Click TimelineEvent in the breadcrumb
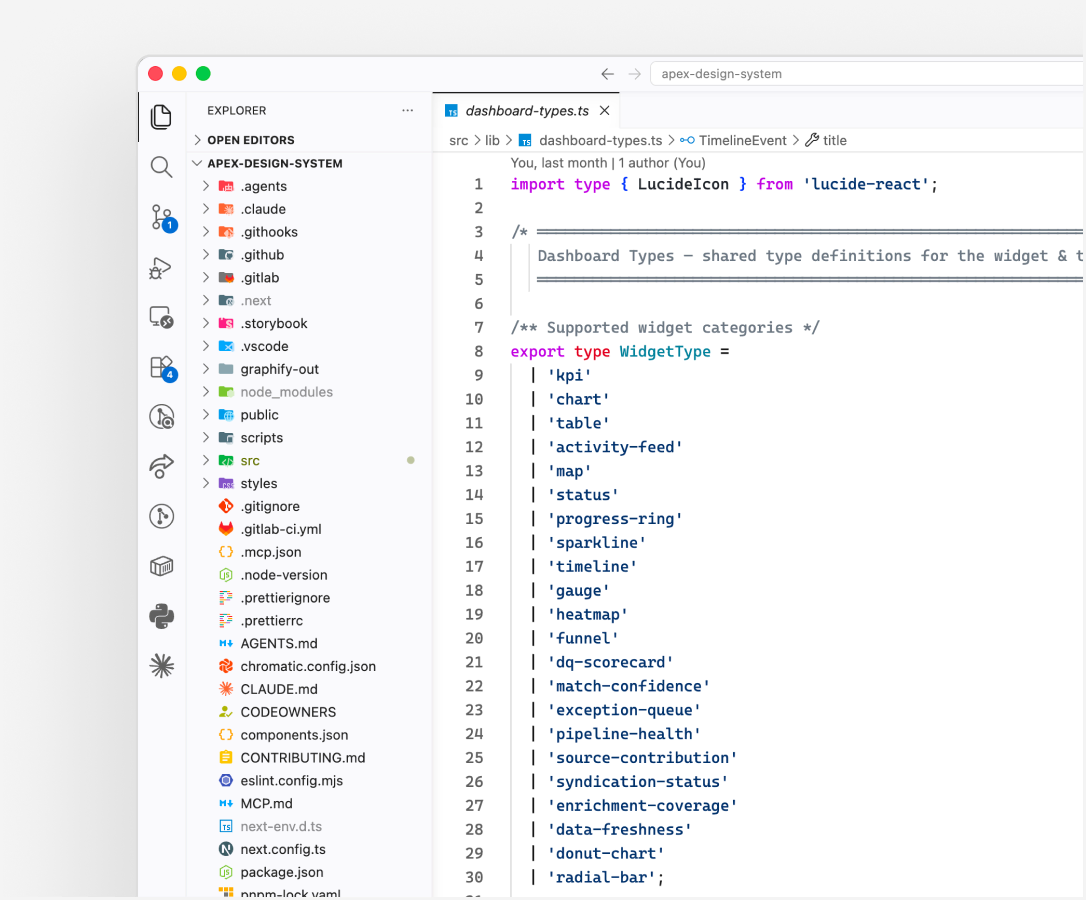The height and width of the screenshot is (900, 1086). (x=742, y=141)
